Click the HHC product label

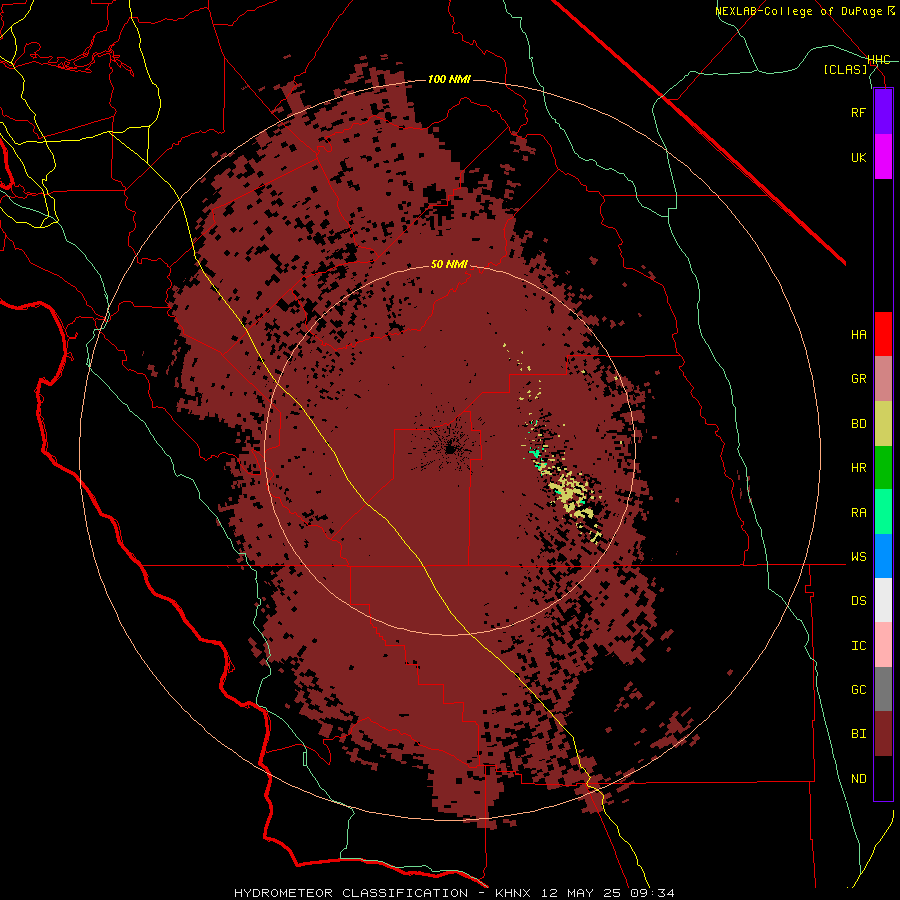pos(879,60)
